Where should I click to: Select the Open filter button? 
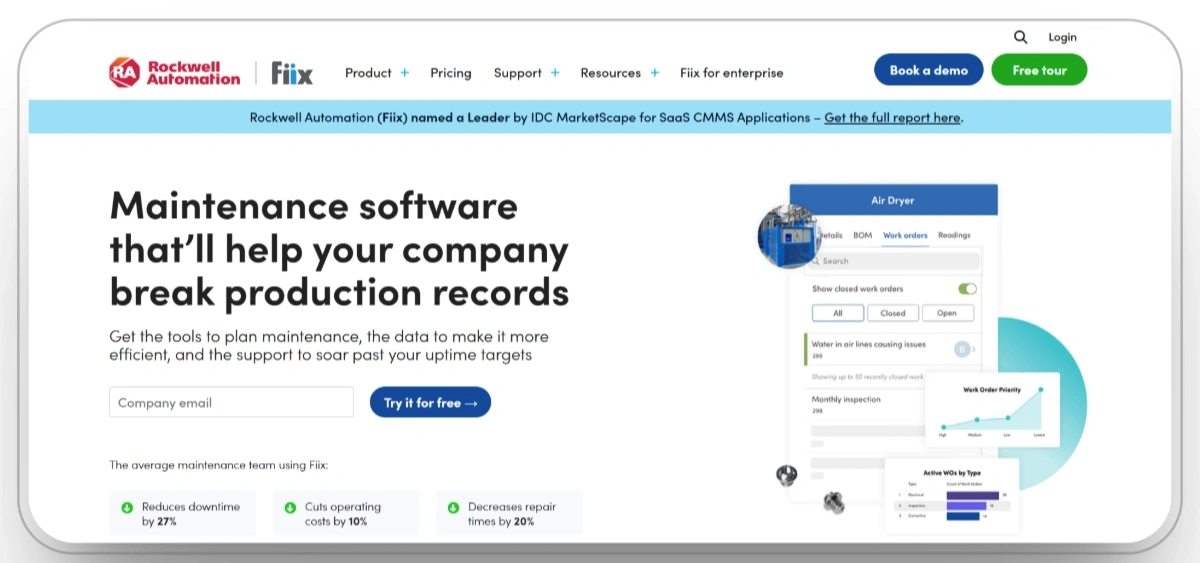[x=947, y=313]
